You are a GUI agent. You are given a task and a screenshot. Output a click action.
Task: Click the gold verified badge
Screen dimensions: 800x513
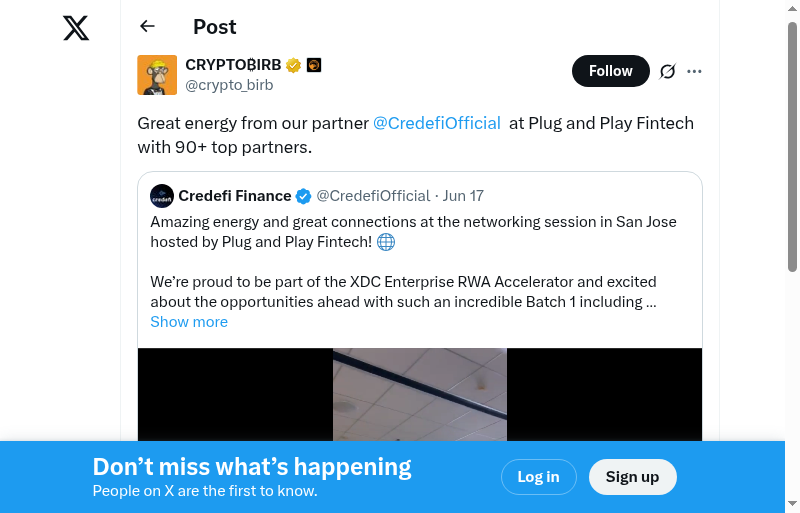tap(293, 66)
